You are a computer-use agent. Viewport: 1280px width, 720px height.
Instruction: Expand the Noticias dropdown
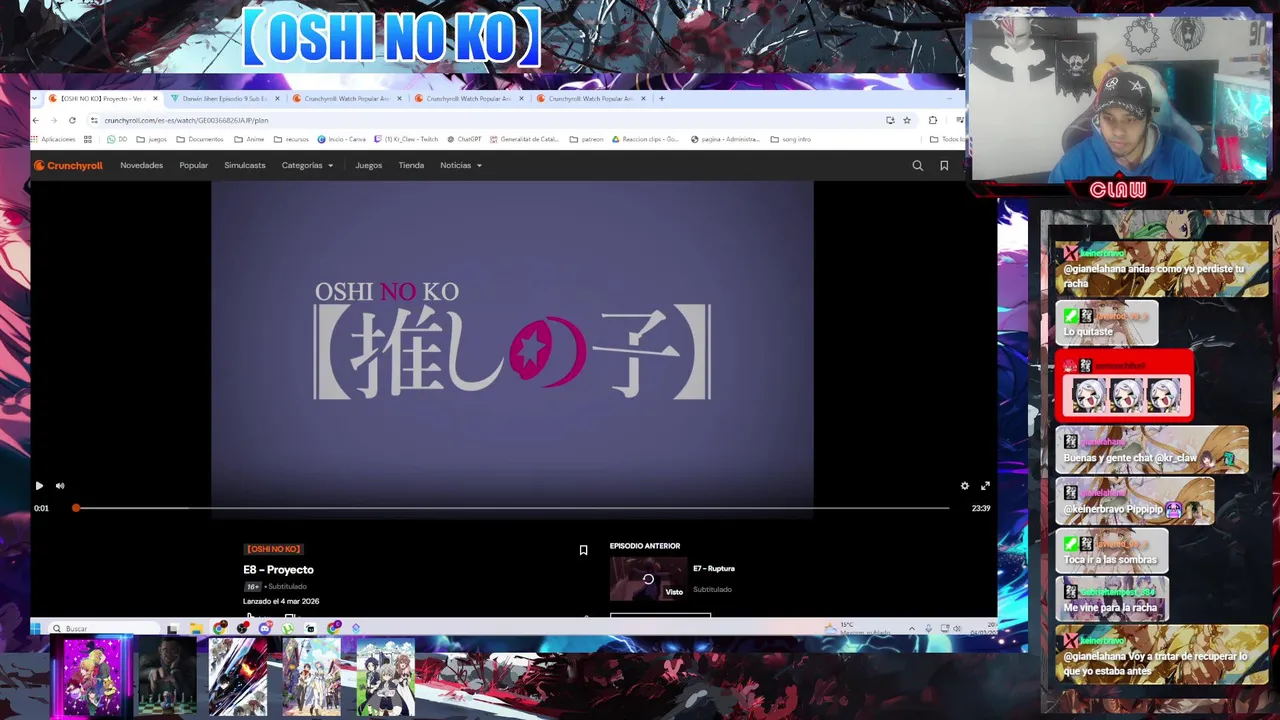coord(461,165)
